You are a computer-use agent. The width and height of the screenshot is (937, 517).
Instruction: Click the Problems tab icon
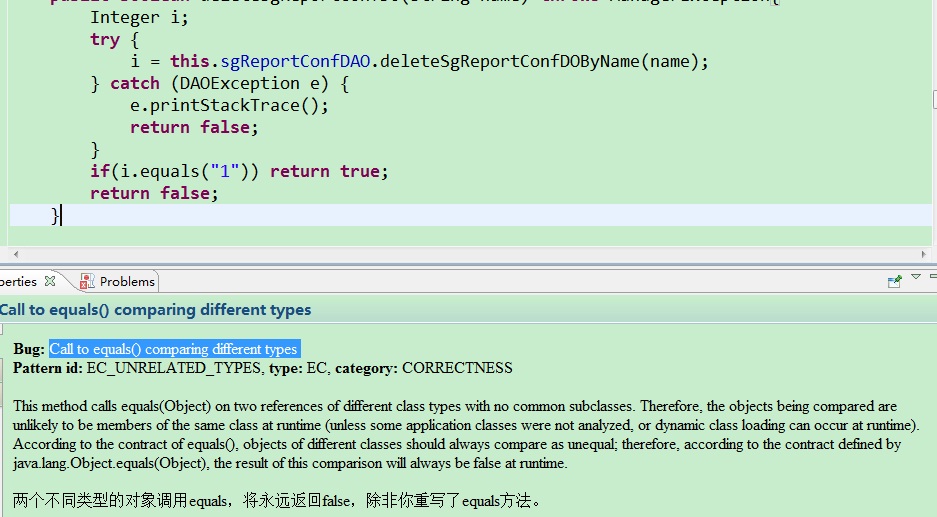pyautogui.click(x=87, y=282)
